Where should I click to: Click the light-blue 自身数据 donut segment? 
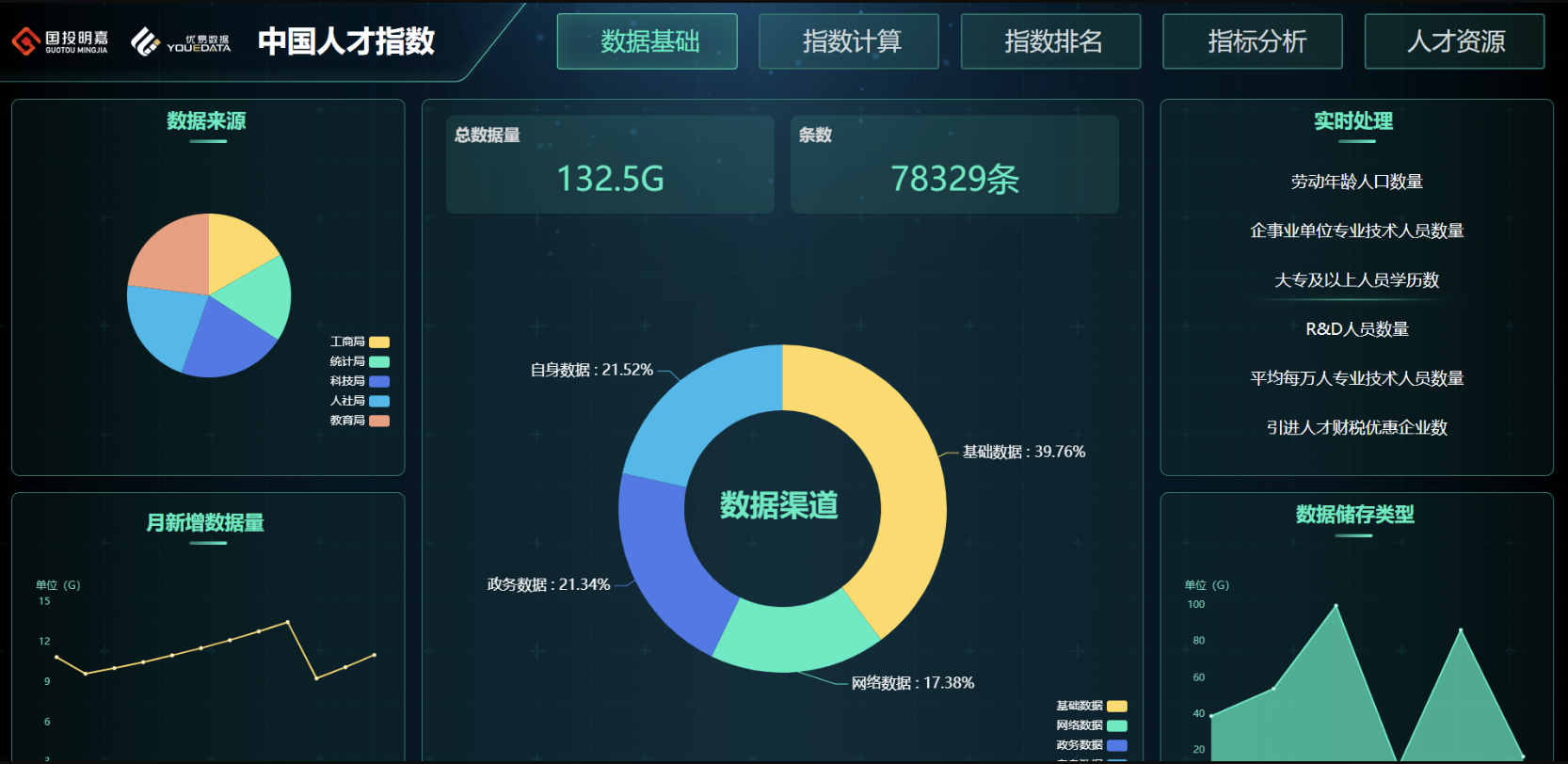pos(706,409)
